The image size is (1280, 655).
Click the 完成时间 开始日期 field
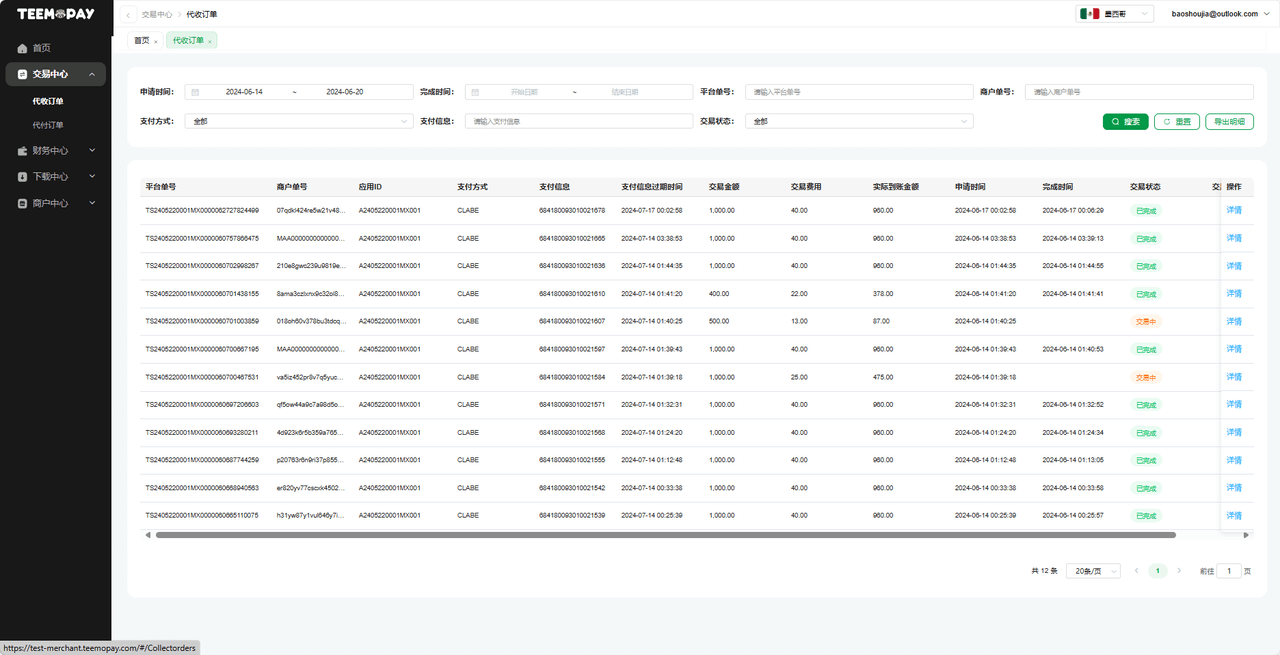tap(524, 92)
